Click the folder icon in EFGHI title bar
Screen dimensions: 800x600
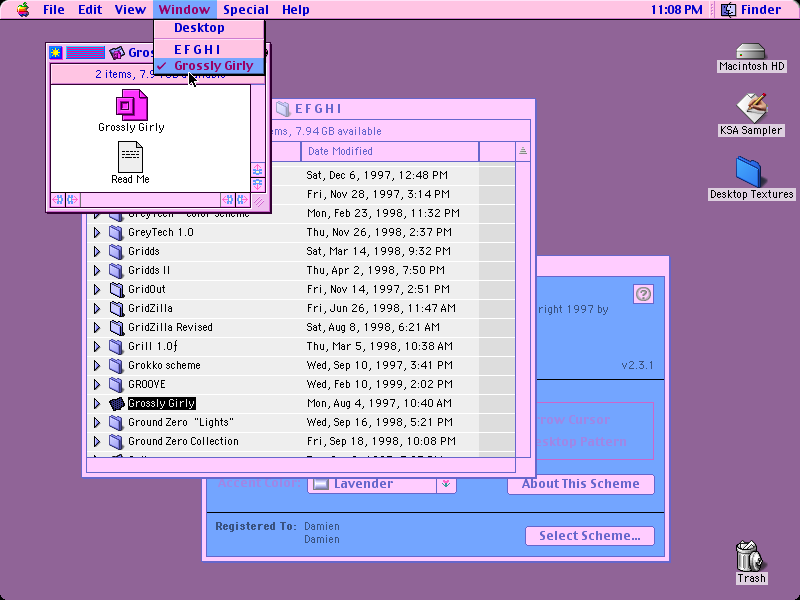tap(283, 109)
